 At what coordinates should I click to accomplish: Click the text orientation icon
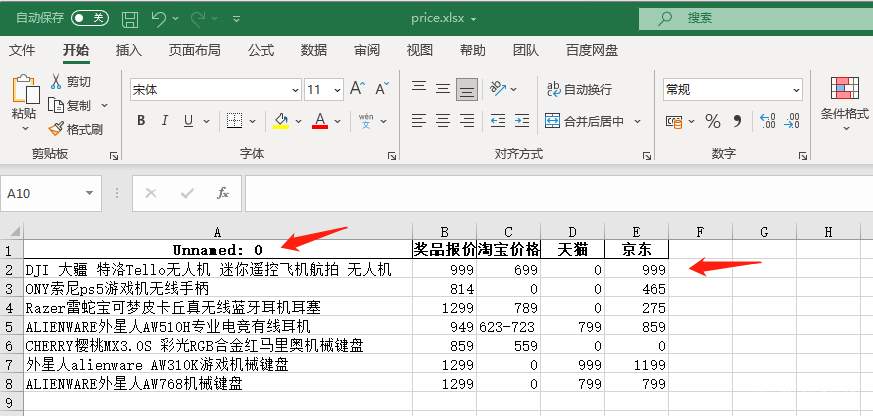point(498,89)
